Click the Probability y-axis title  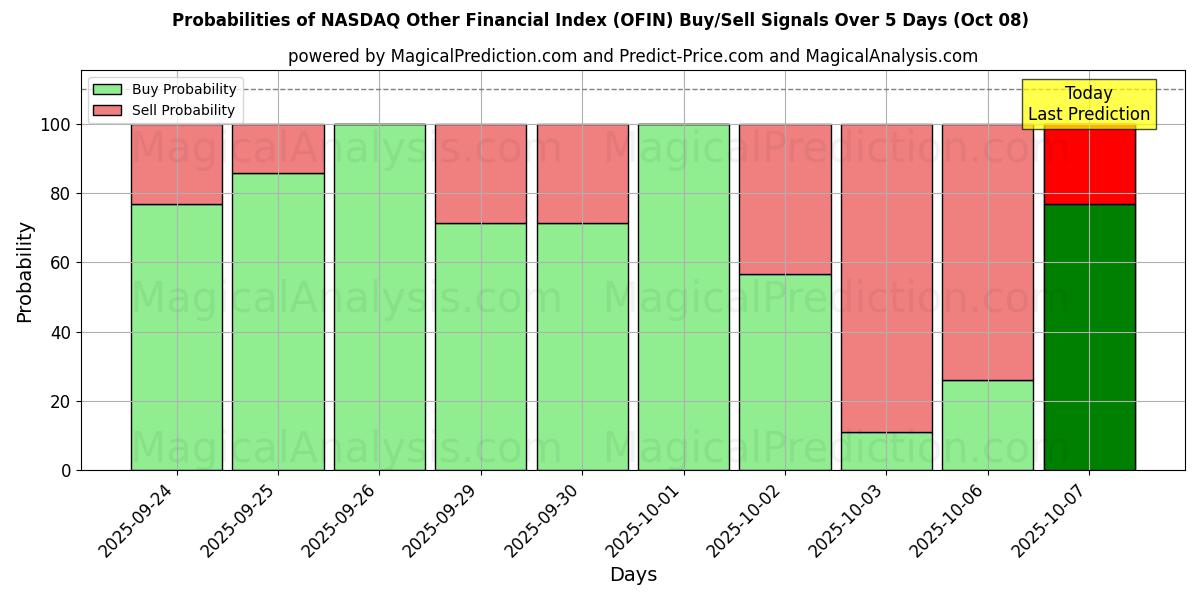tap(25, 272)
